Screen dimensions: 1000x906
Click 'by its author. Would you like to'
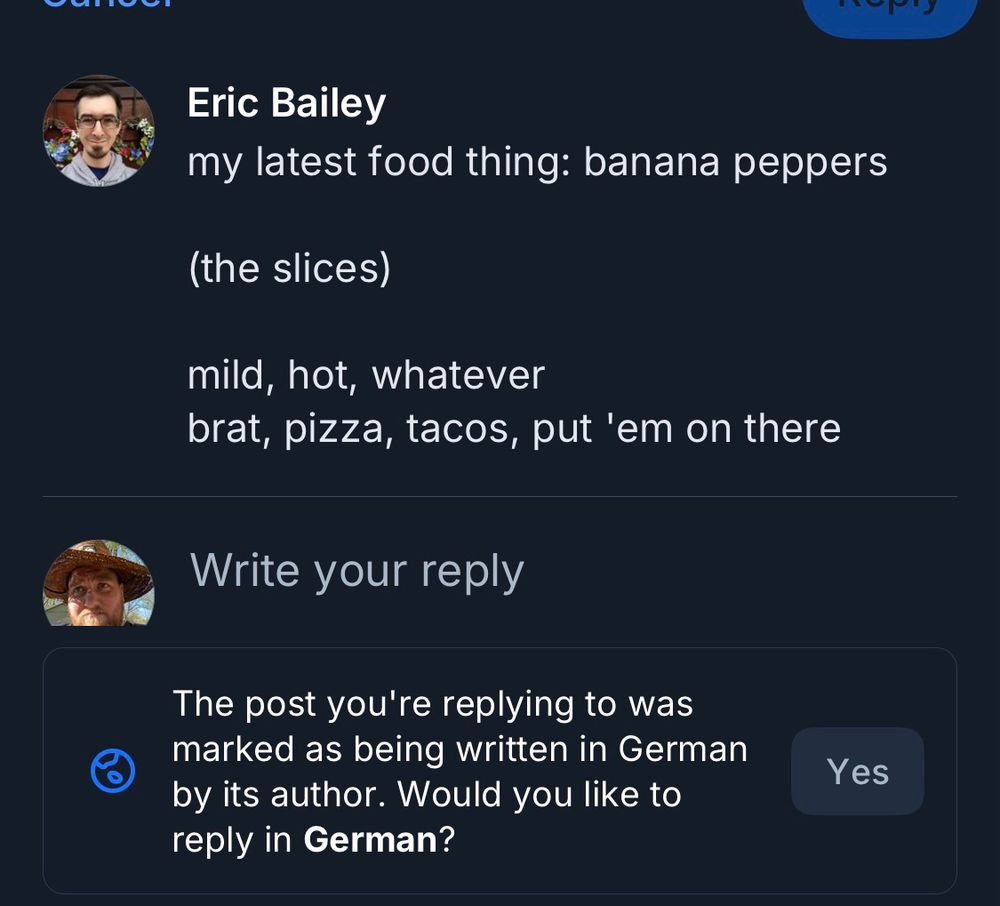point(426,795)
